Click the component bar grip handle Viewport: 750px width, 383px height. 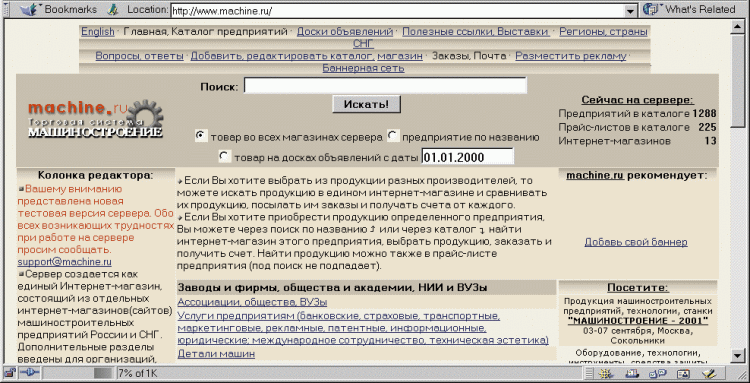pos(589,373)
